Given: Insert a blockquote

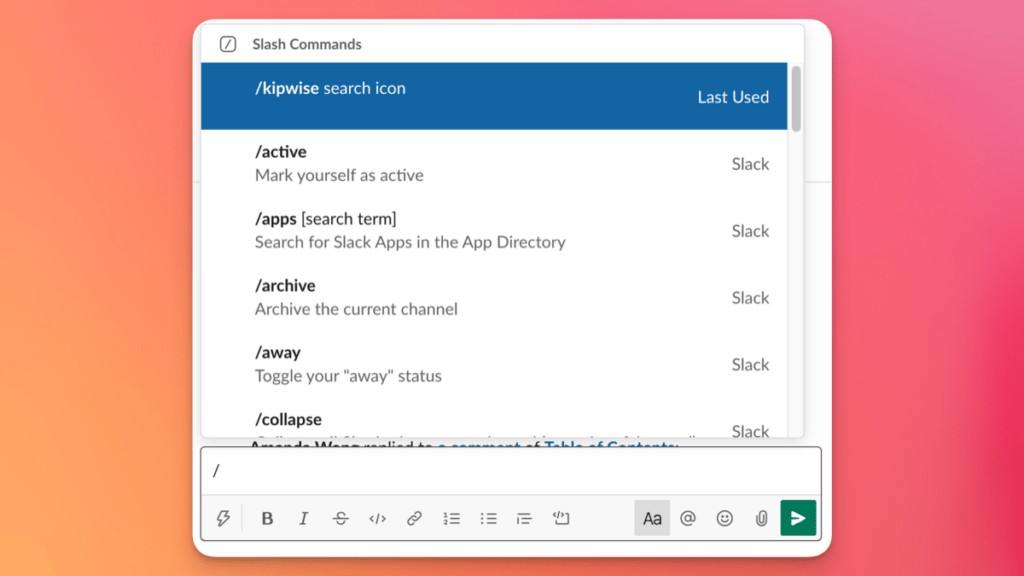Looking at the screenshot, I should coord(524,518).
